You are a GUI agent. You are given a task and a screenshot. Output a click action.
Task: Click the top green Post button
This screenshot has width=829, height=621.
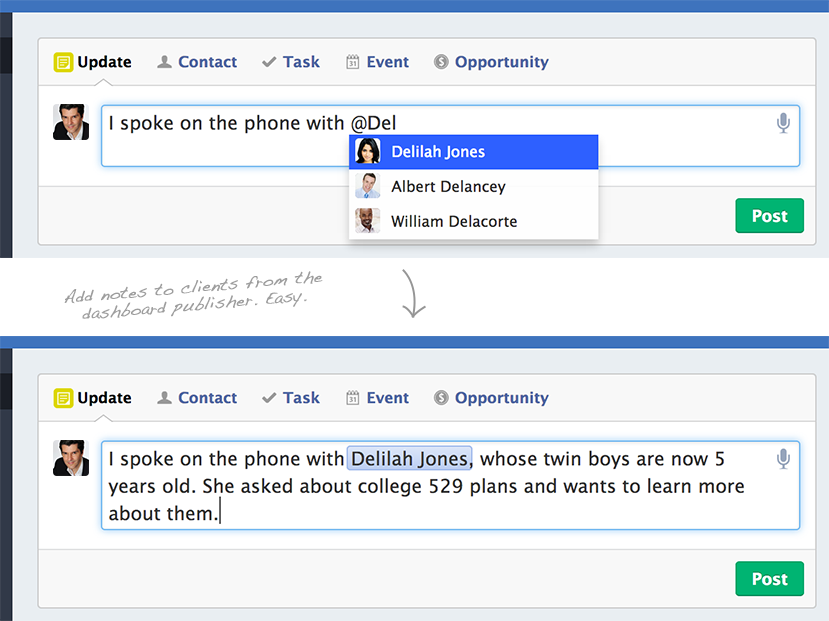(769, 216)
